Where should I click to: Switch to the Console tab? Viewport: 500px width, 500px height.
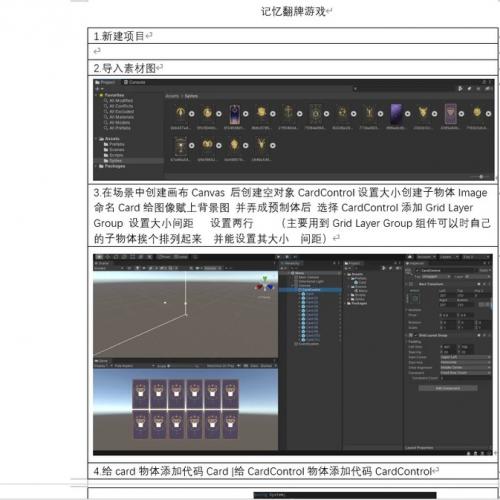[x=134, y=82]
